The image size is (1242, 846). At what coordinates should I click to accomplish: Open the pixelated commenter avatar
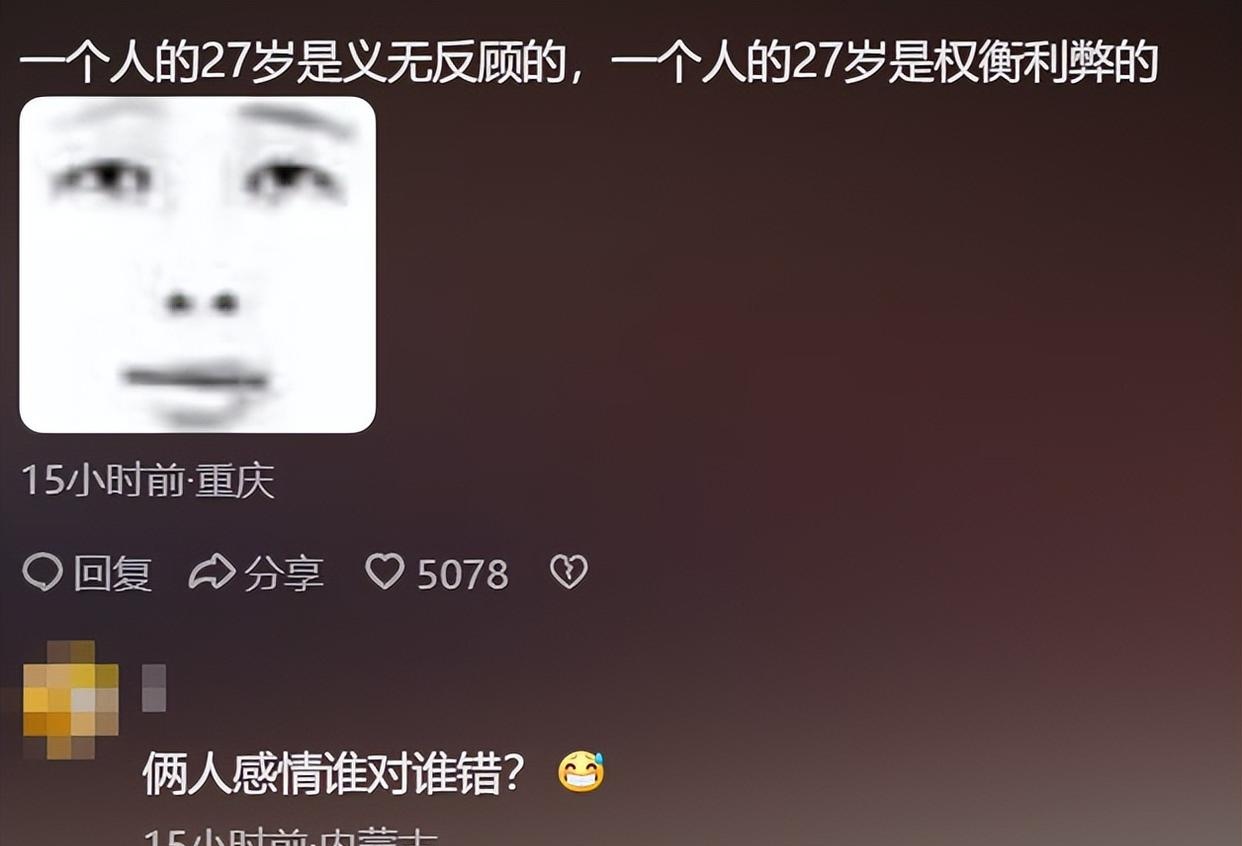[70, 699]
